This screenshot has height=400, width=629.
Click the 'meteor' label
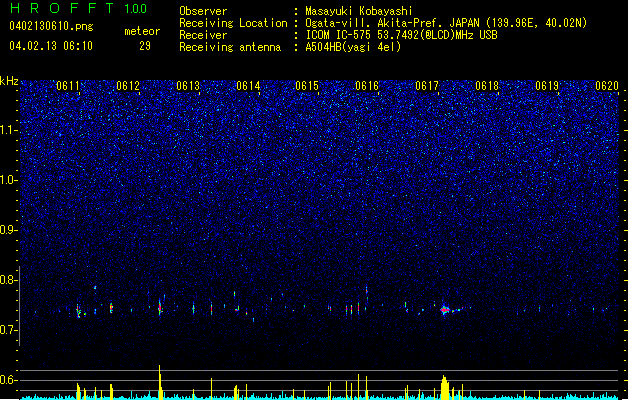click(142, 31)
